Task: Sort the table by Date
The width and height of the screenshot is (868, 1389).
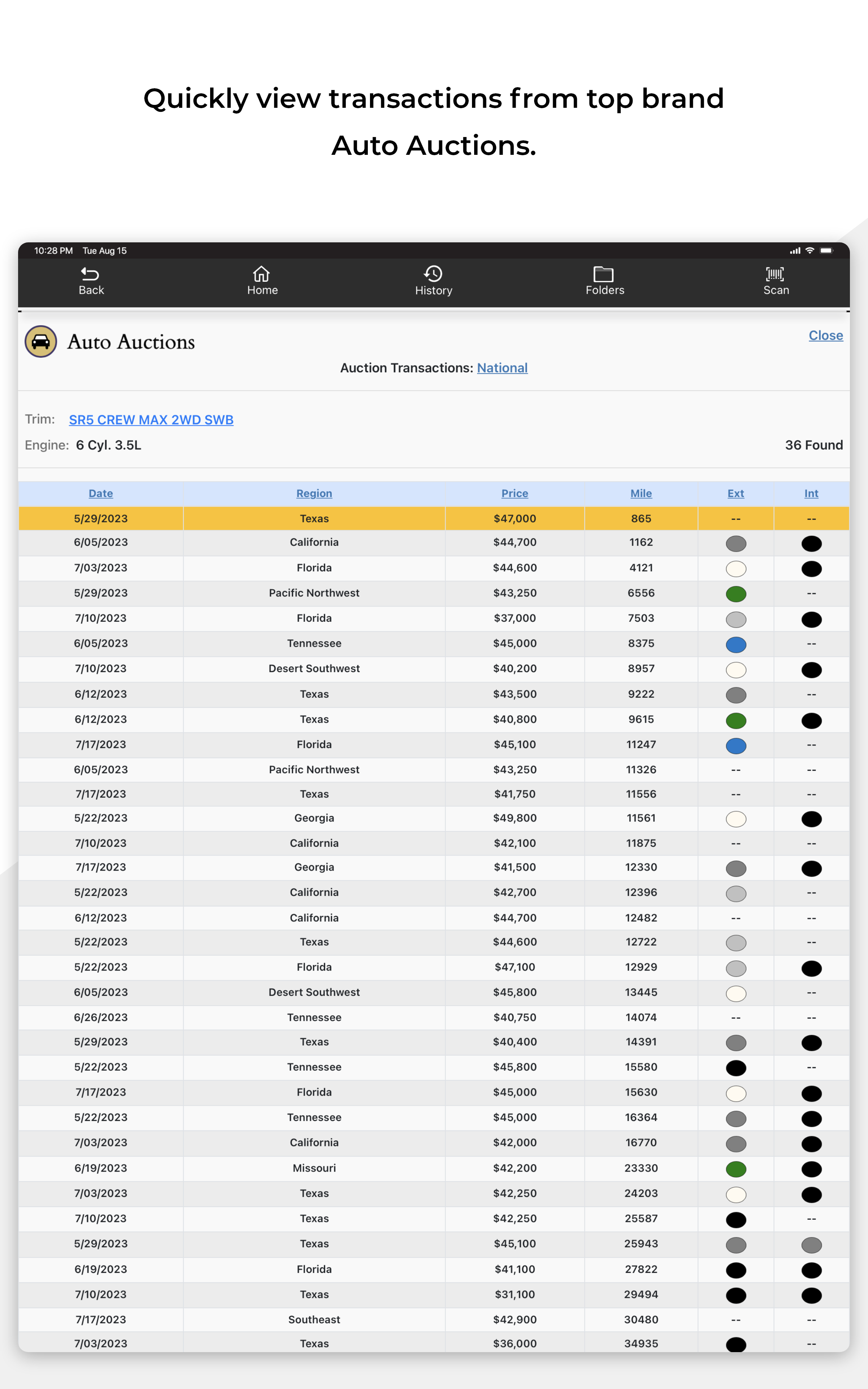Action: pyautogui.click(x=101, y=494)
